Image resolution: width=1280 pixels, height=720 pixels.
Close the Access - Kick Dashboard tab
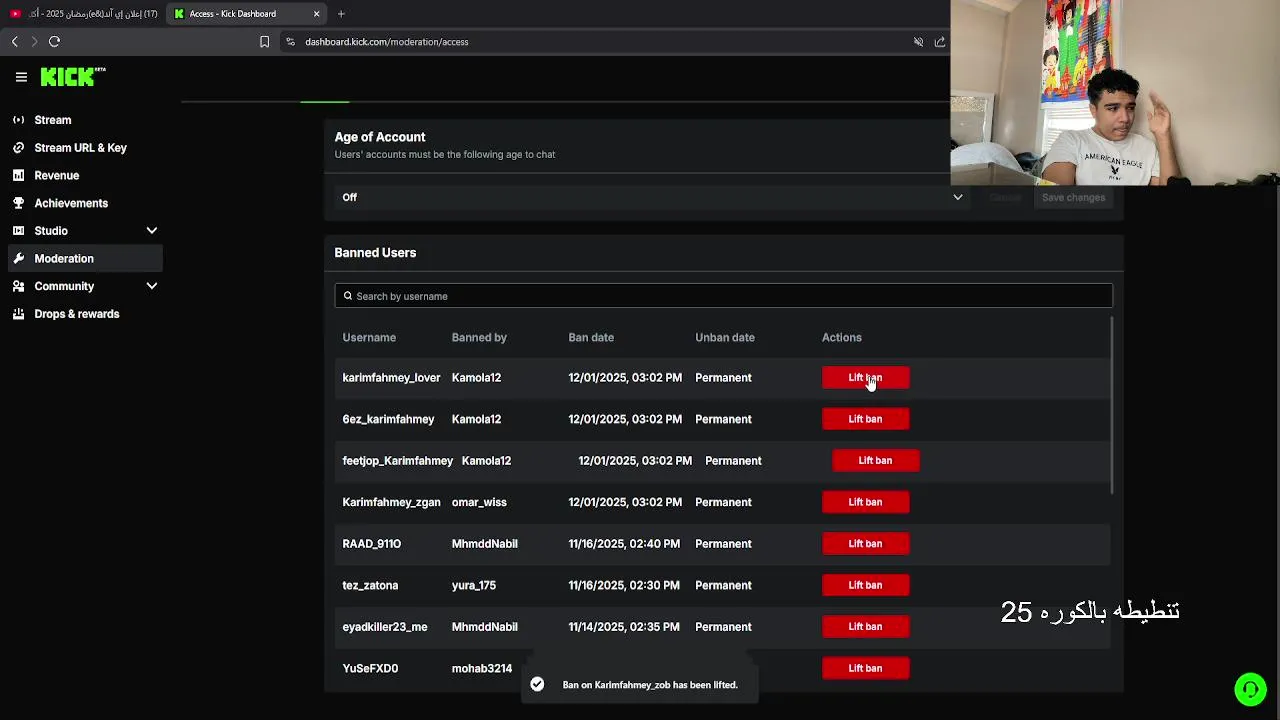click(317, 14)
